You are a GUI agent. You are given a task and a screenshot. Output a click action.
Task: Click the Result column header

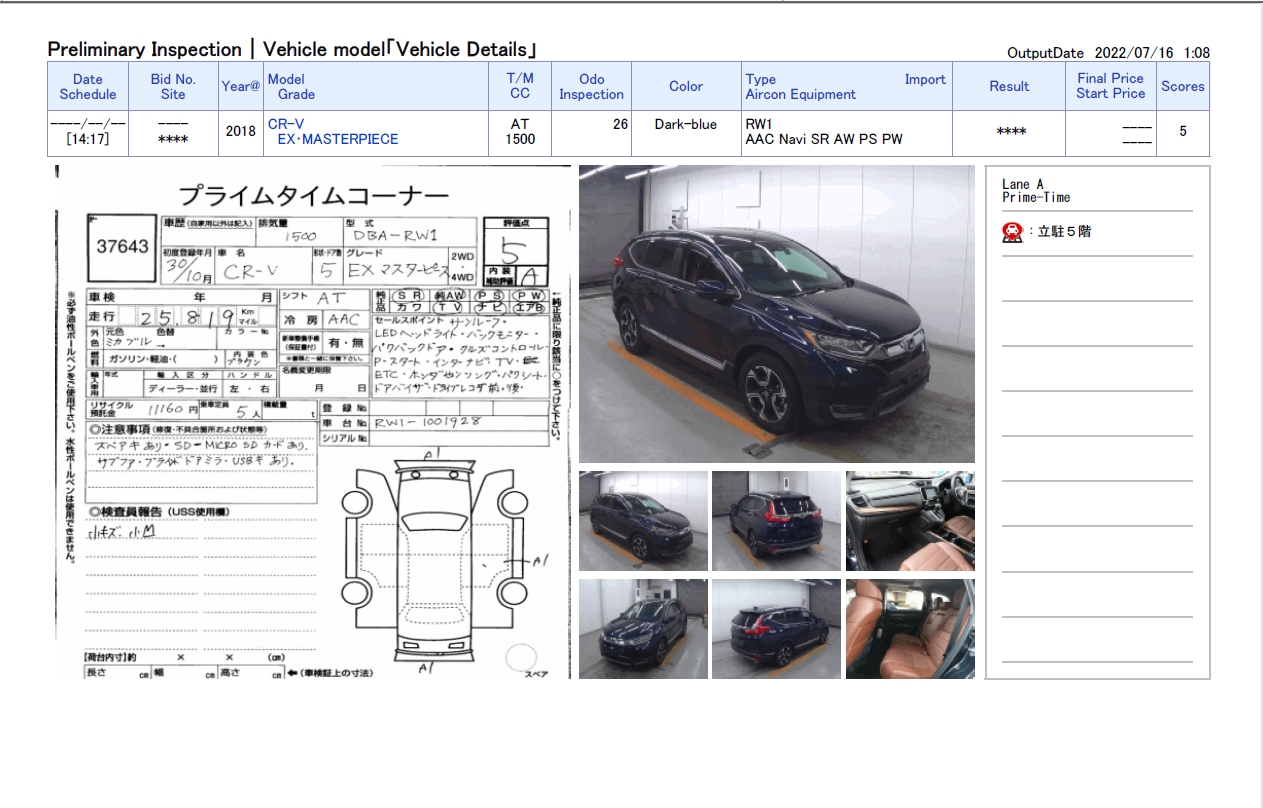[1009, 87]
